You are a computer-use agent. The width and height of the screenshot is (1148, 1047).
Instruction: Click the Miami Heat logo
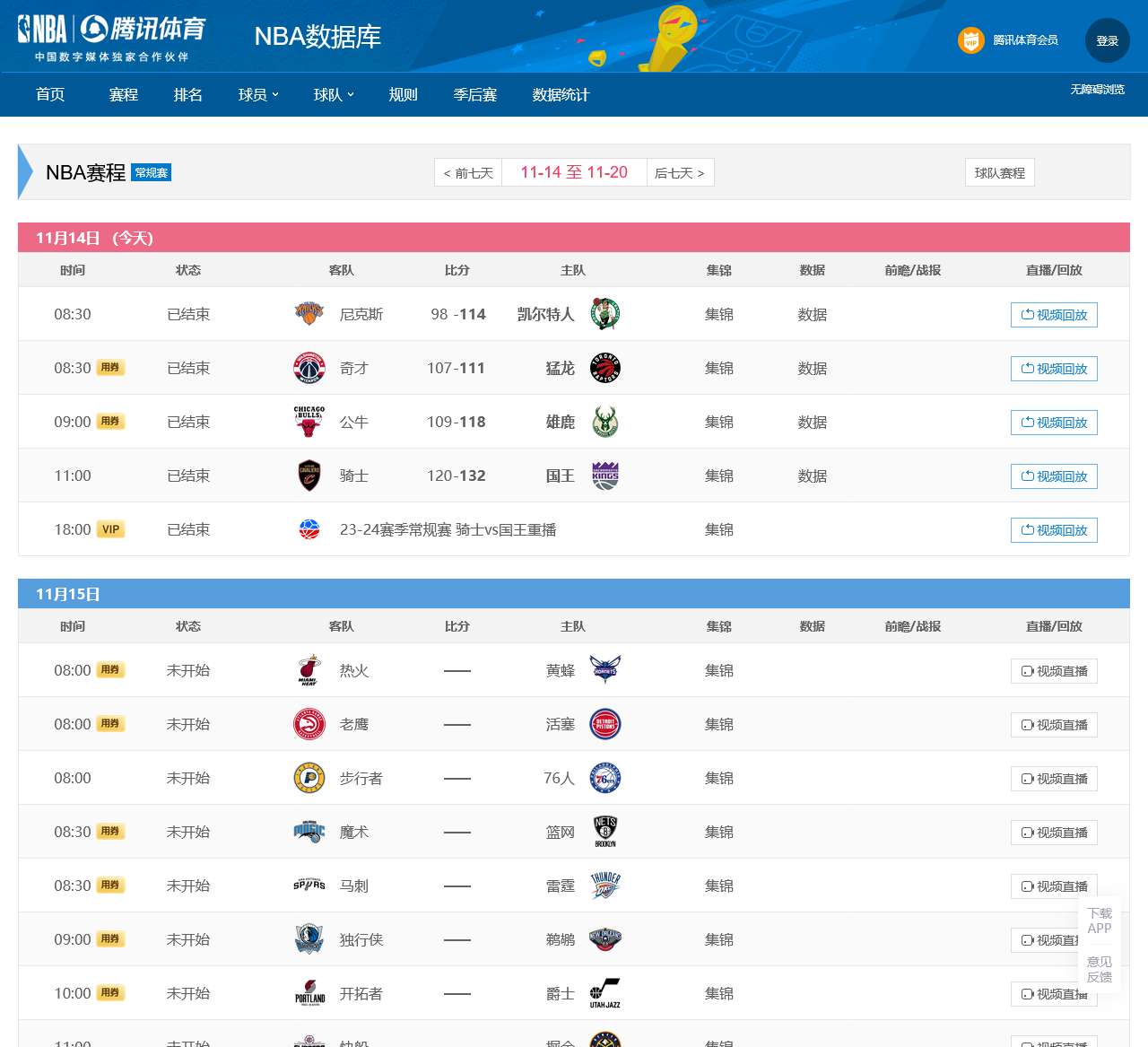(x=309, y=670)
